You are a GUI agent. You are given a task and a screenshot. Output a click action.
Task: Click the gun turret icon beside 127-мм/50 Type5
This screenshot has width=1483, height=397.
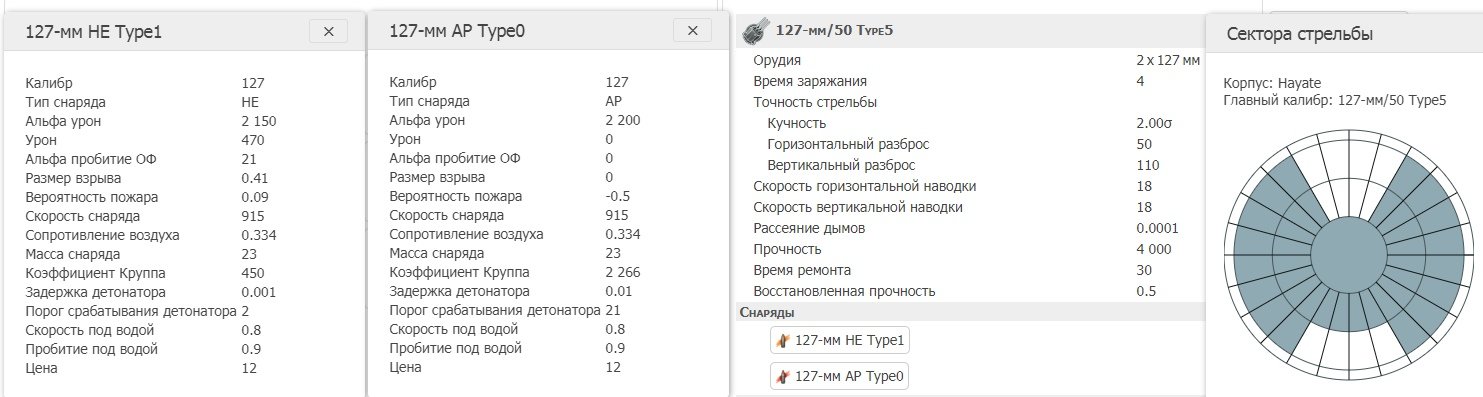(754, 30)
